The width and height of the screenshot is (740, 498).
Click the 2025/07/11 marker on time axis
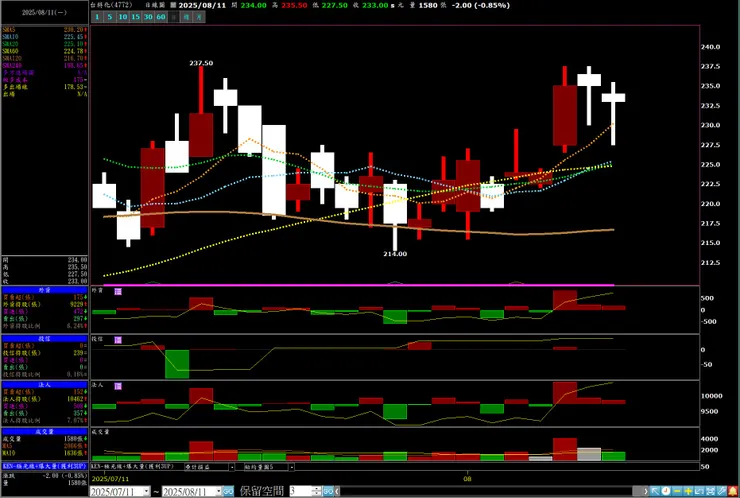pyautogui.click(x=110, y=479)
